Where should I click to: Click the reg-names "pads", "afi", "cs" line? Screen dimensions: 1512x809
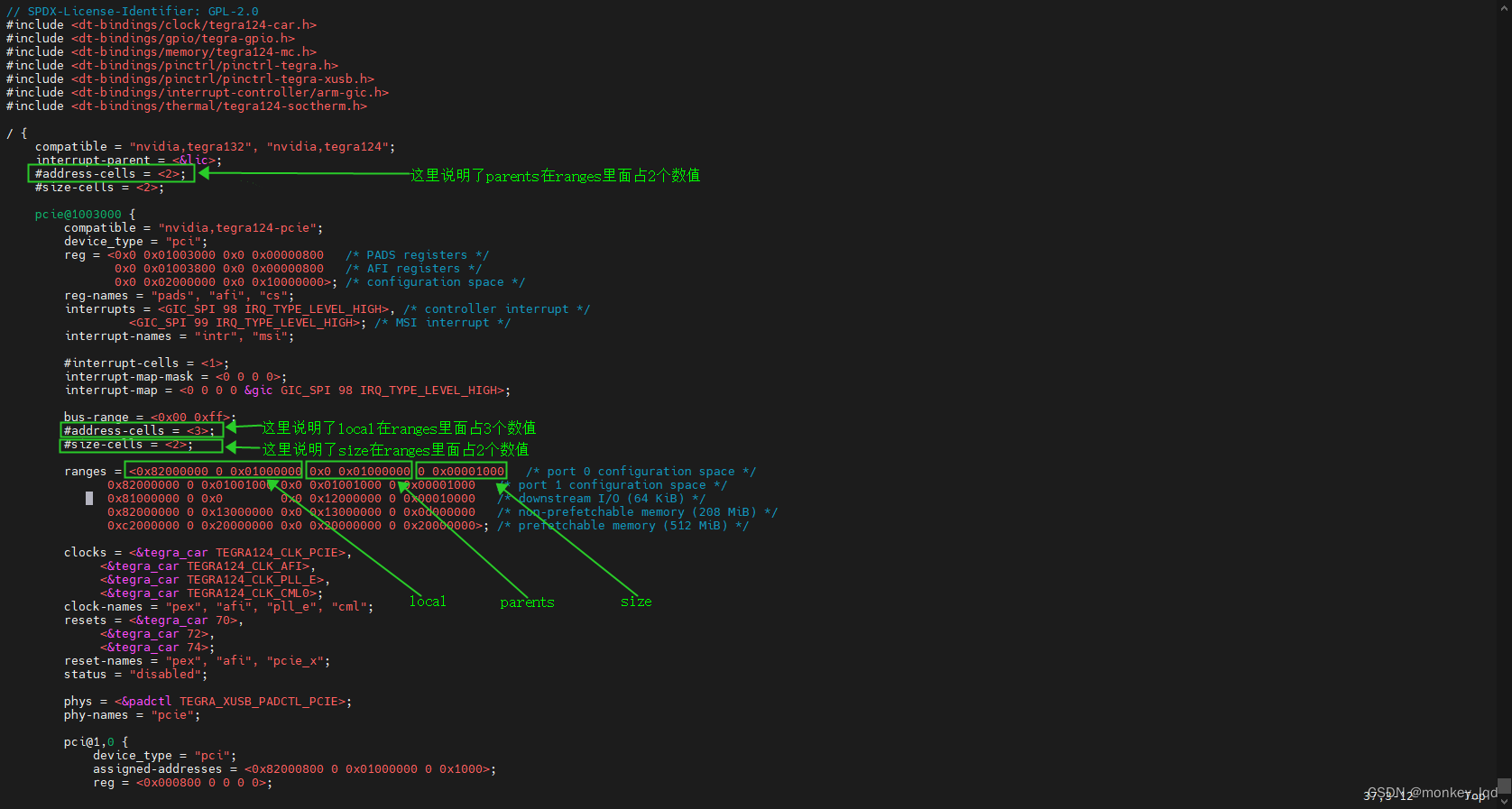coord(179,296)
